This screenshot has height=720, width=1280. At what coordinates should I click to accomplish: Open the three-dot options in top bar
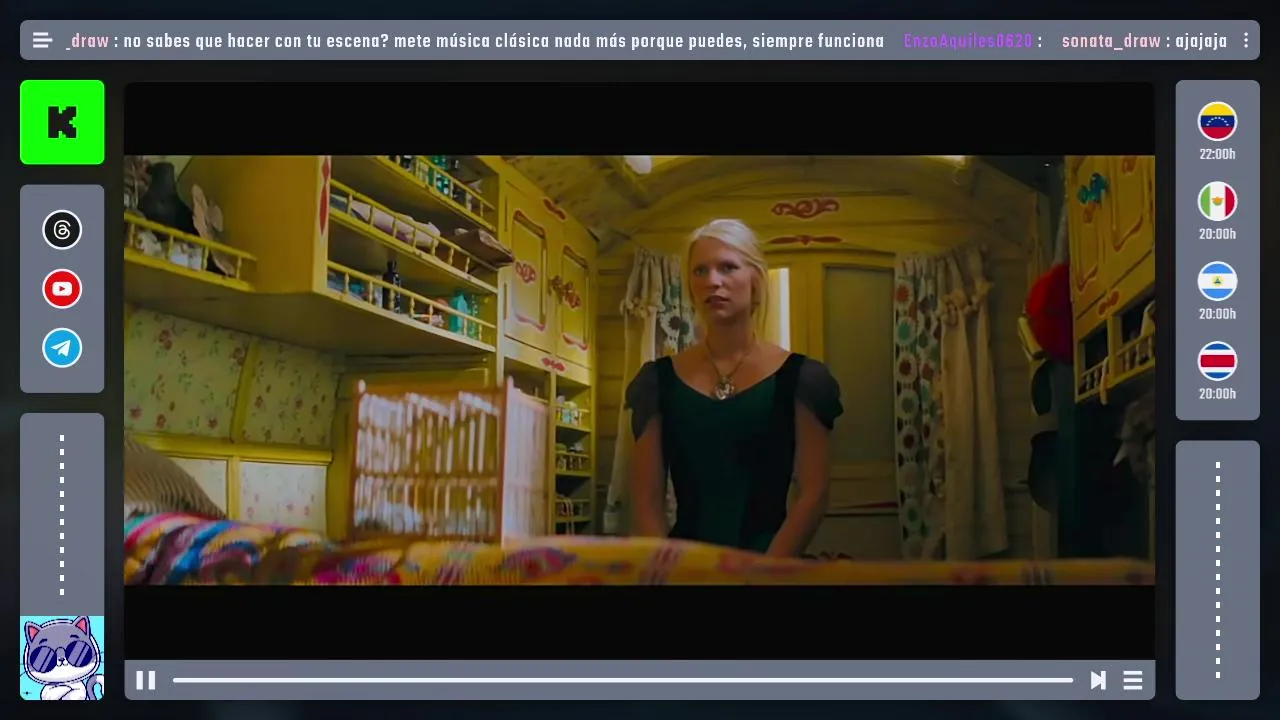[1246, 40]
